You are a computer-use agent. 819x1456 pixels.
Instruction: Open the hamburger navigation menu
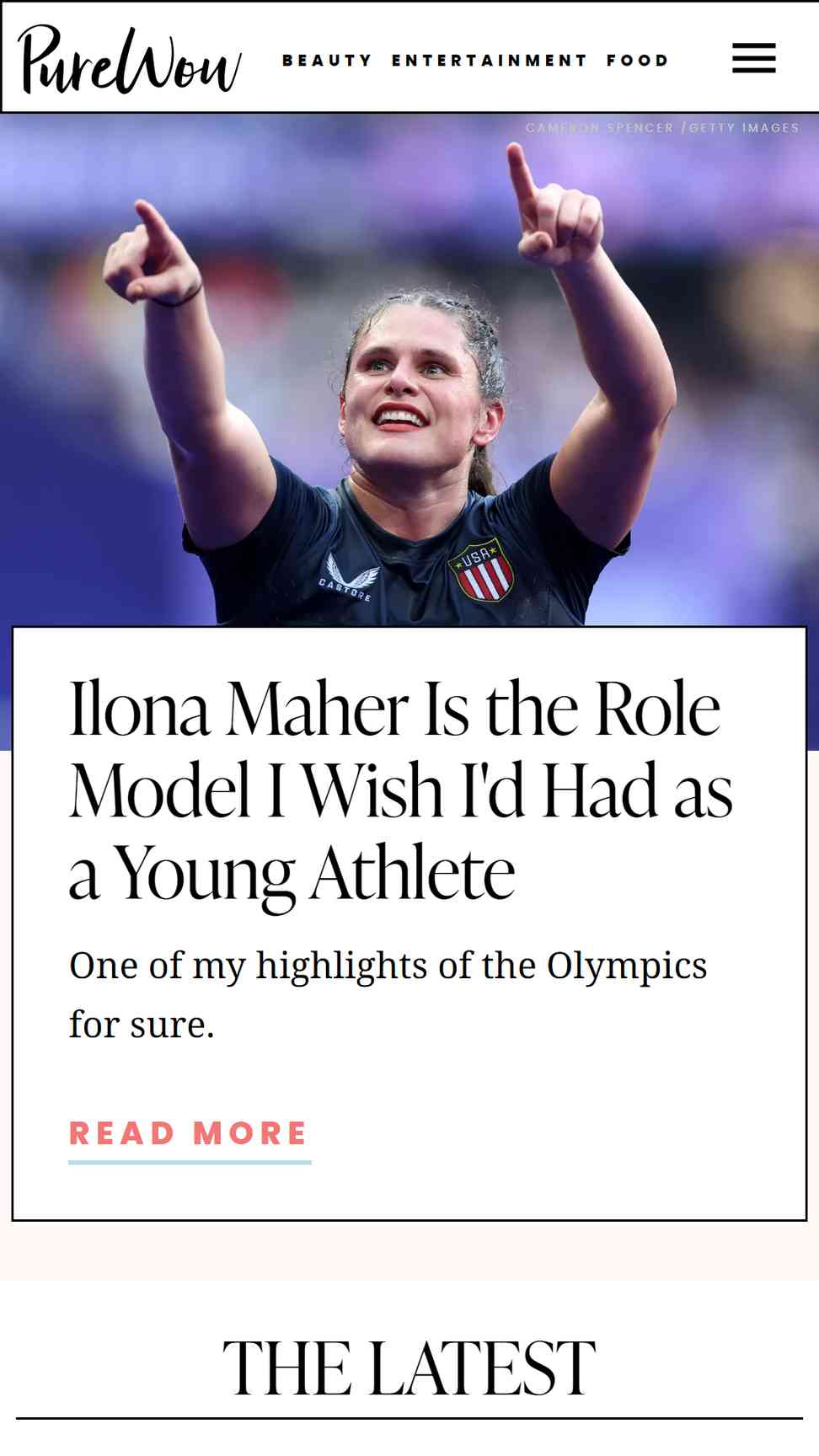click(753, 58)
